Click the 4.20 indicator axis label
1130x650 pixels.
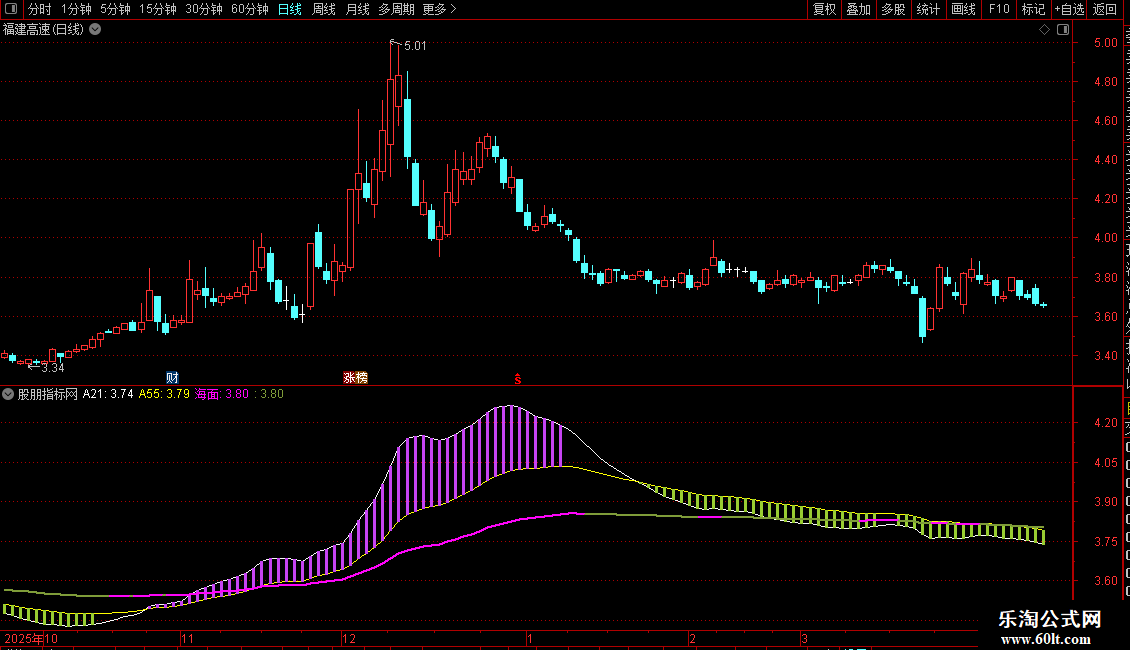1105,423
